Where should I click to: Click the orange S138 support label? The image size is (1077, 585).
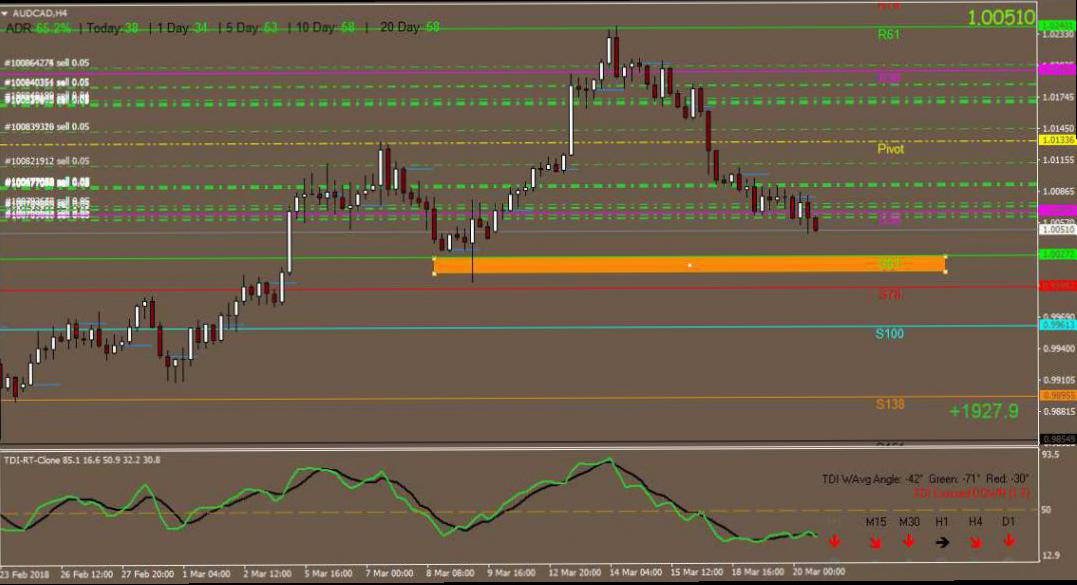890,404
